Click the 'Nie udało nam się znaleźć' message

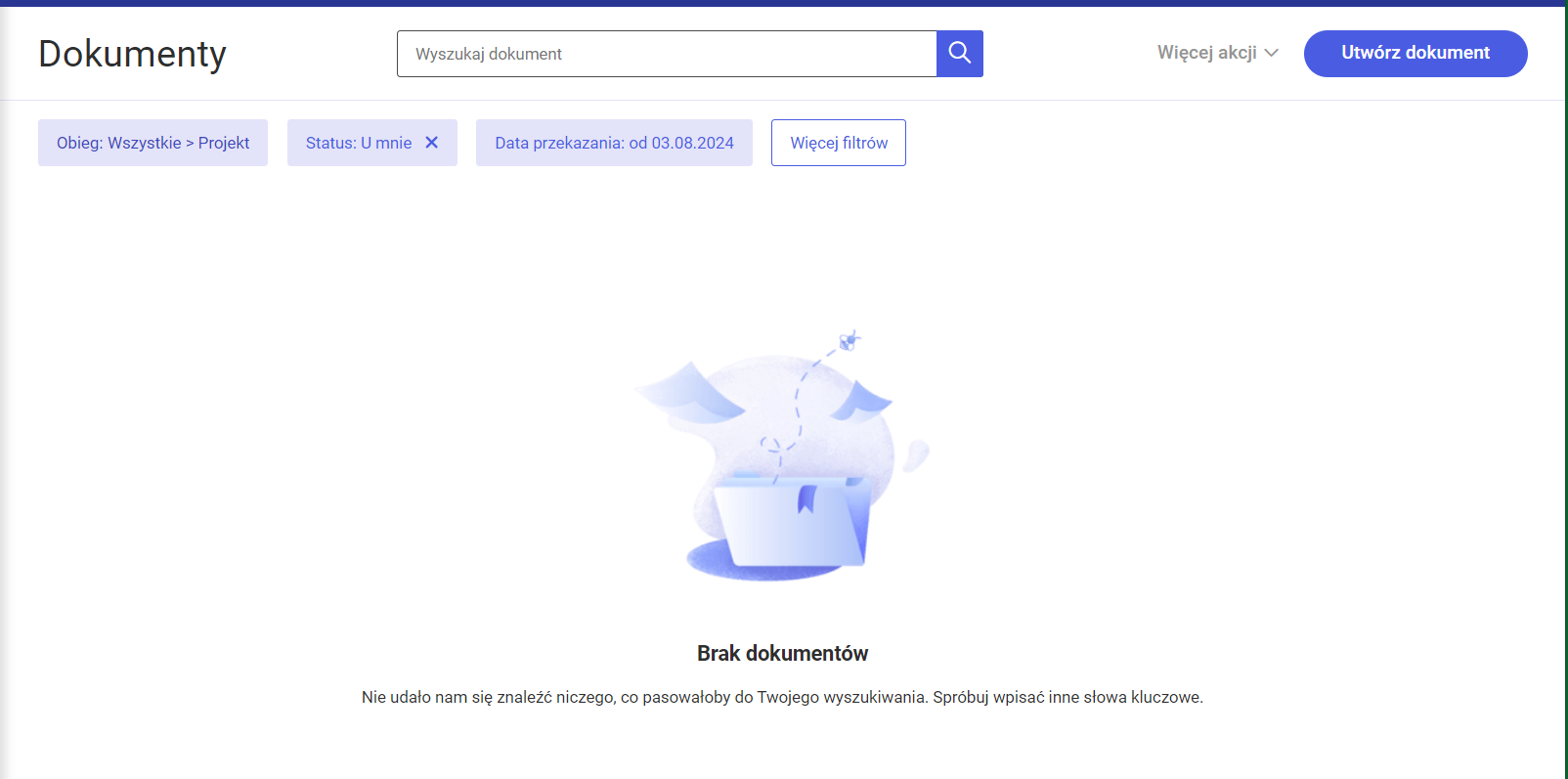[783, 697]
